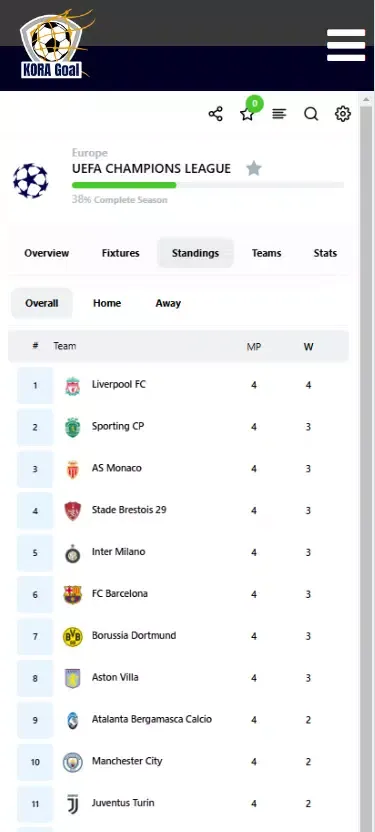Open the hamburger navigation menu
The image size is (375, 832).
coord(346,45)
